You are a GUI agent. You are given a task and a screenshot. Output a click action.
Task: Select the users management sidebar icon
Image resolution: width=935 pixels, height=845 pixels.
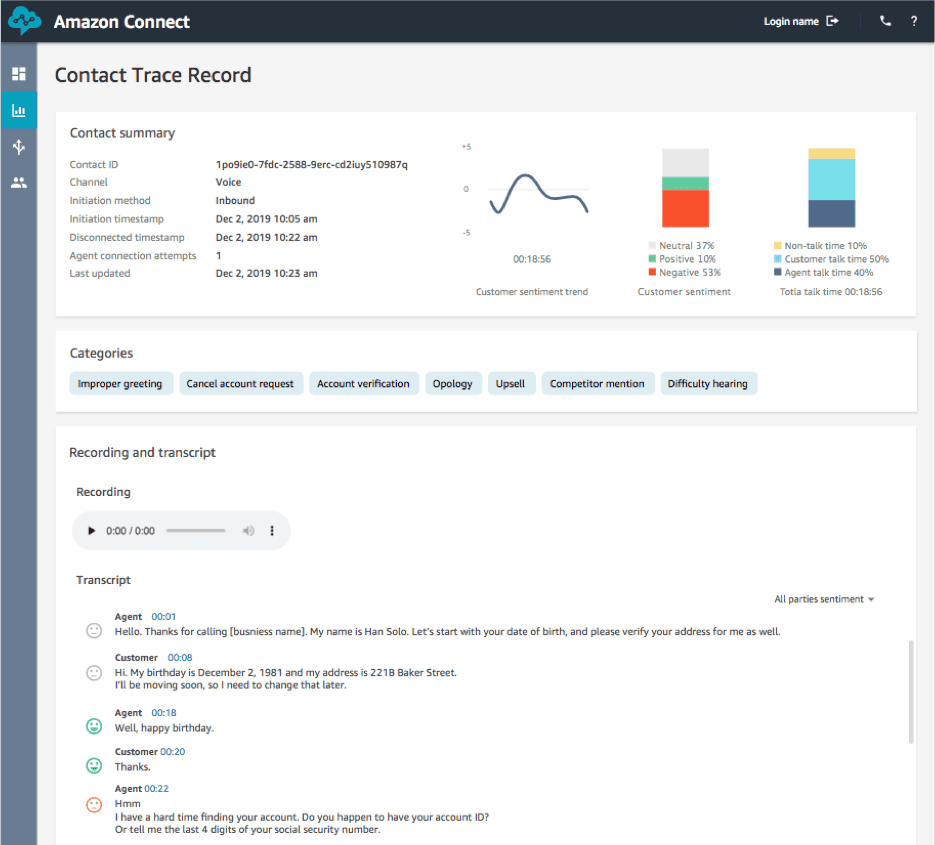coord(18,182)
